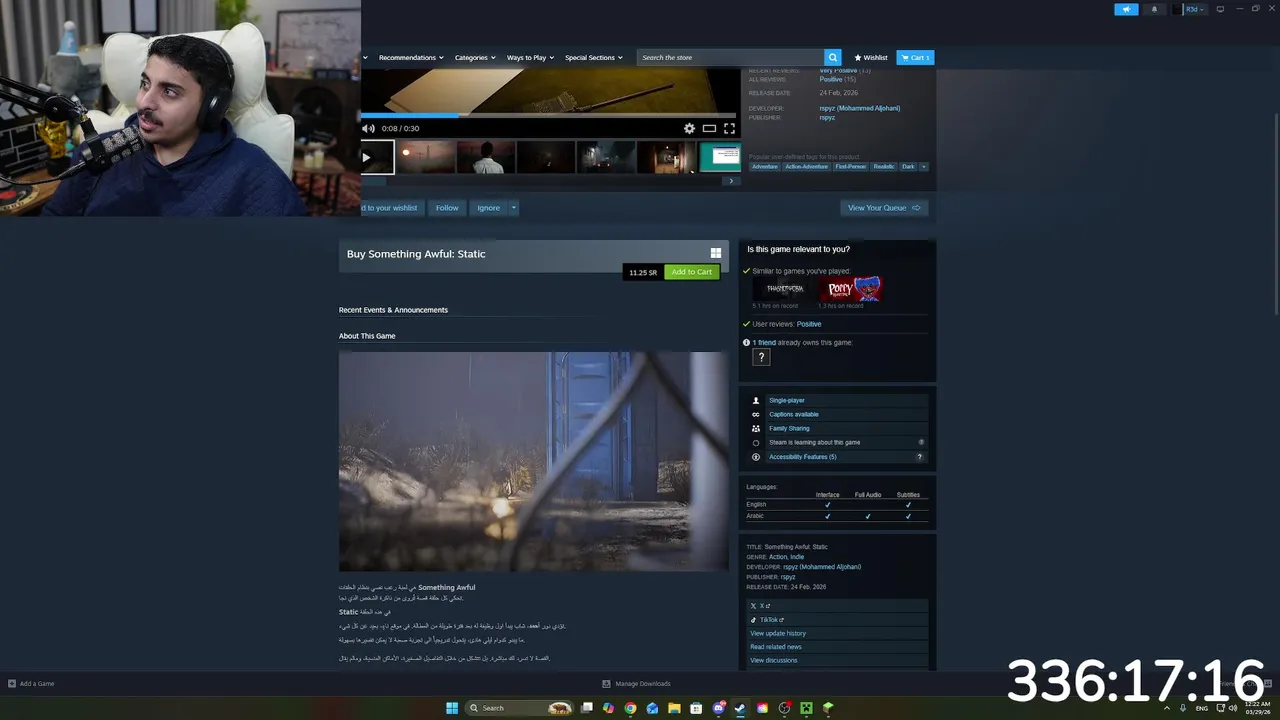Click the help icon beside Accessibility Features
1280x720 pixels.
(920, 457)
